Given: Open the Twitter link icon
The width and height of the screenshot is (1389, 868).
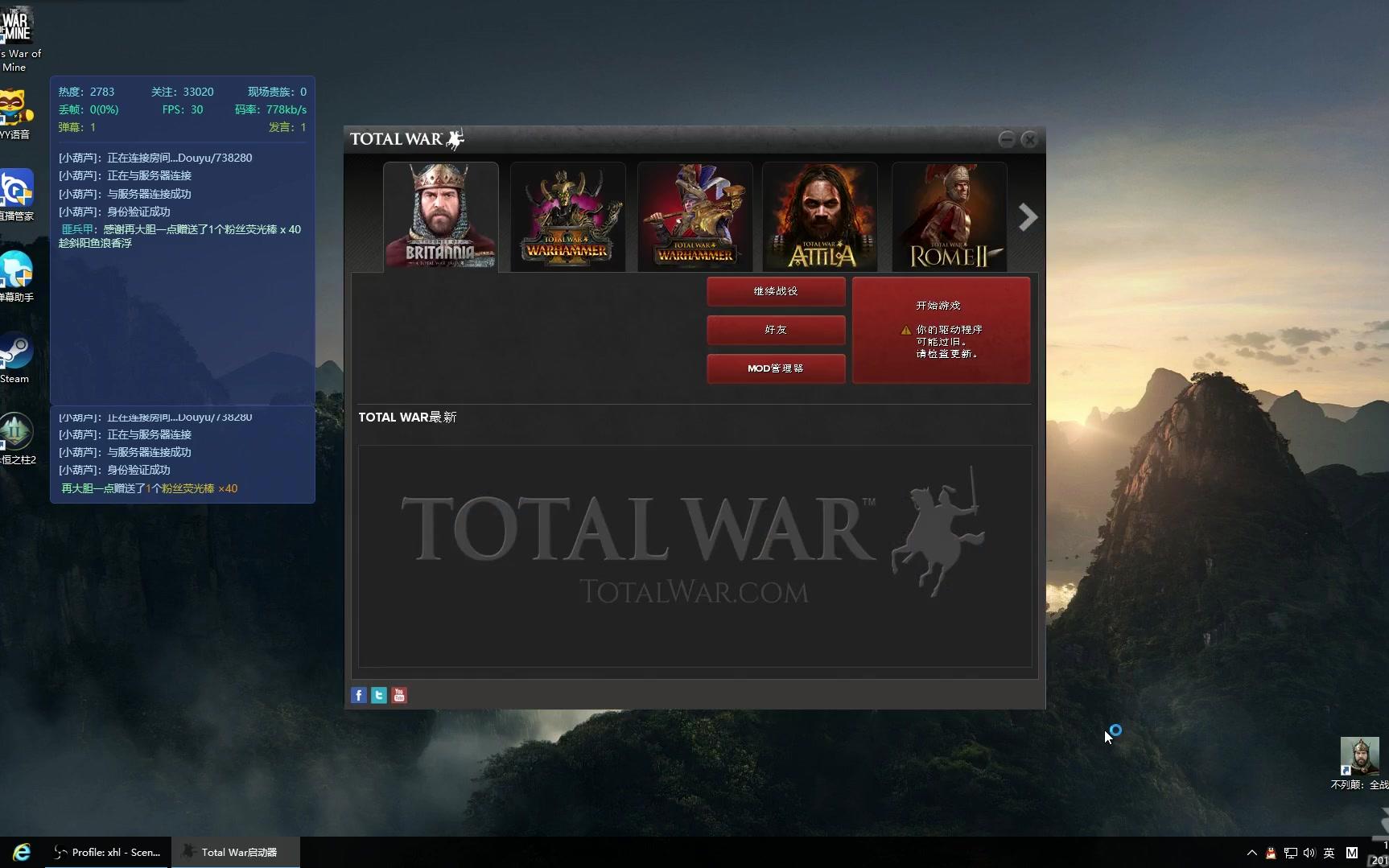Looking at the screenshot, I should (x=379, y=695).
